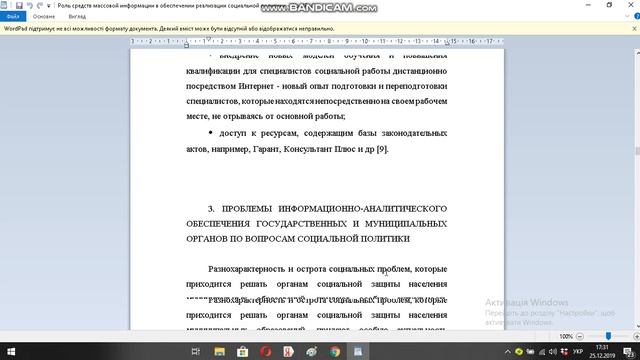Switch to the Вигляд ribbon tab
This screenshot has height=360, width=640.
click(x=77, y=16)
